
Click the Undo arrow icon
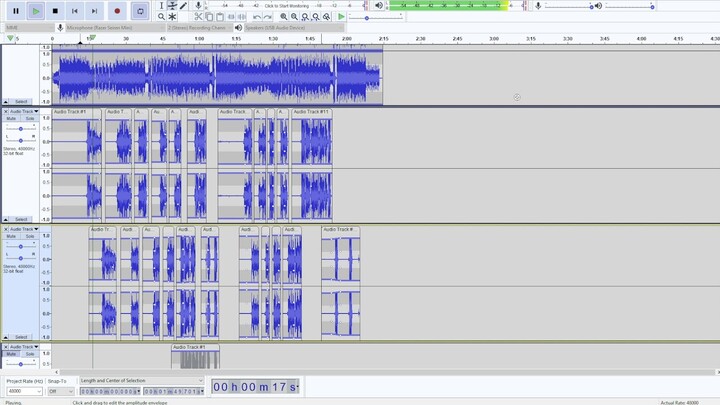(257, 17)
